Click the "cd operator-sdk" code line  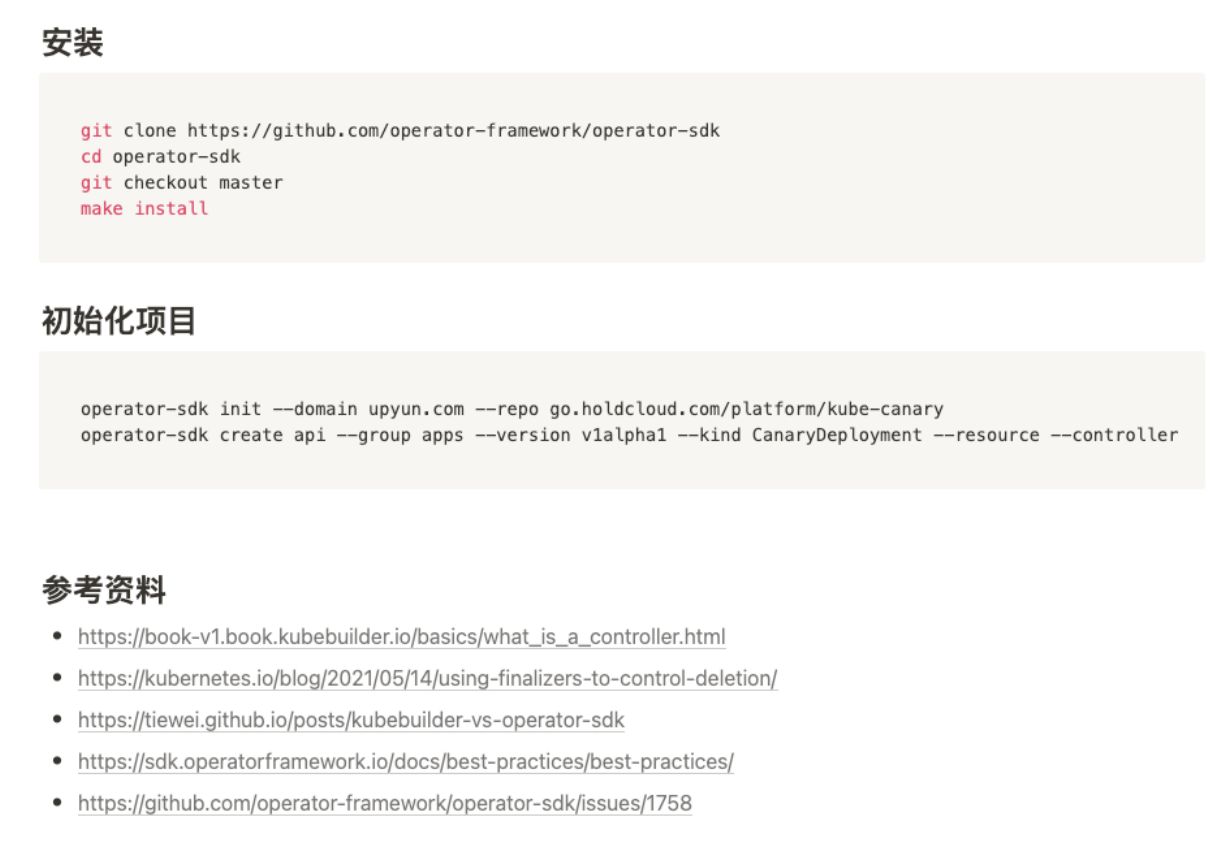[160, 157]
